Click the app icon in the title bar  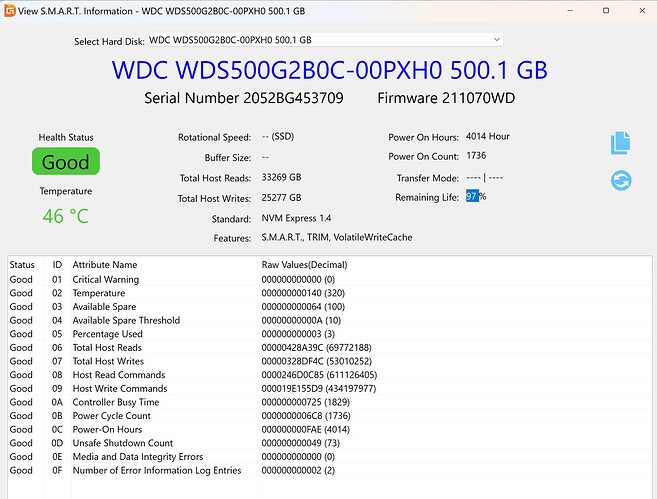[9, 11]
